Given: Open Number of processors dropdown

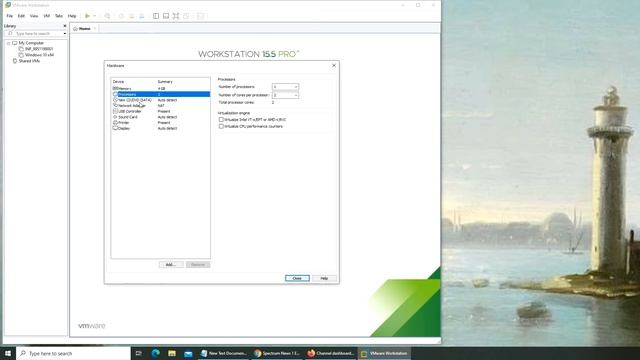Looking at the screenshot, I should [285, 87].
